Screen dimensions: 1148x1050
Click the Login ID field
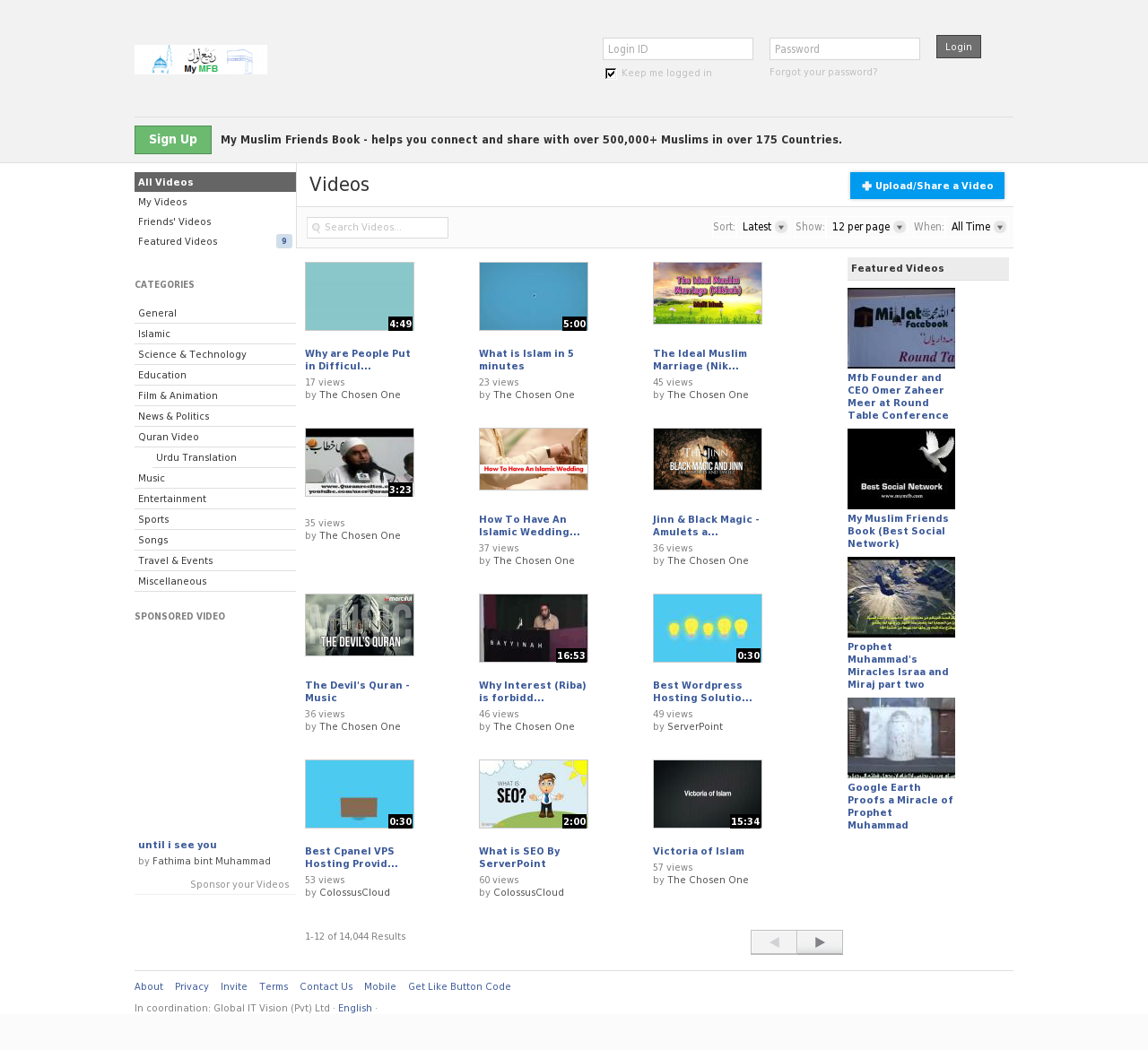pyautogui.click(x=678, y=49)
